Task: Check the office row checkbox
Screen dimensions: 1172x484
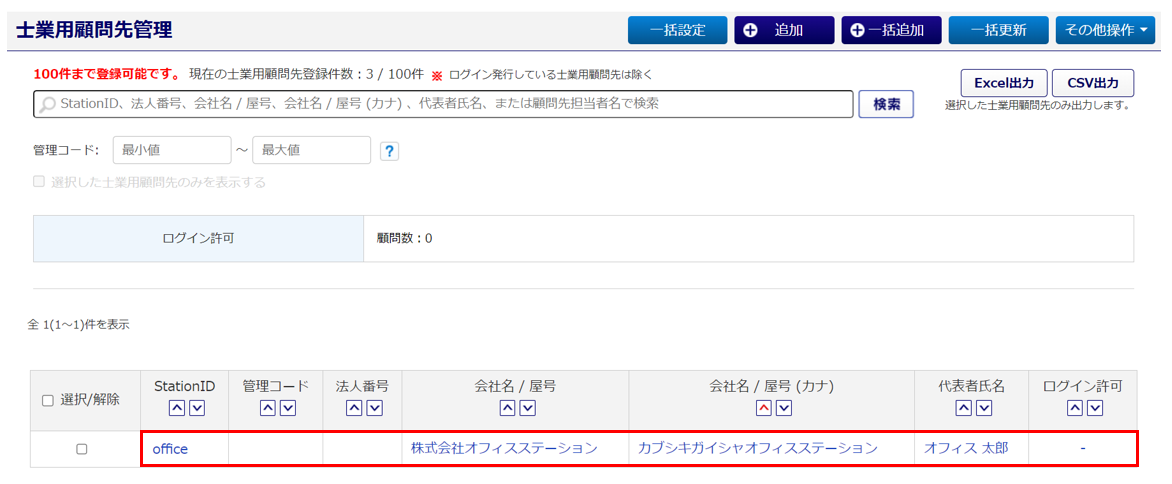Action: point(81,449)
